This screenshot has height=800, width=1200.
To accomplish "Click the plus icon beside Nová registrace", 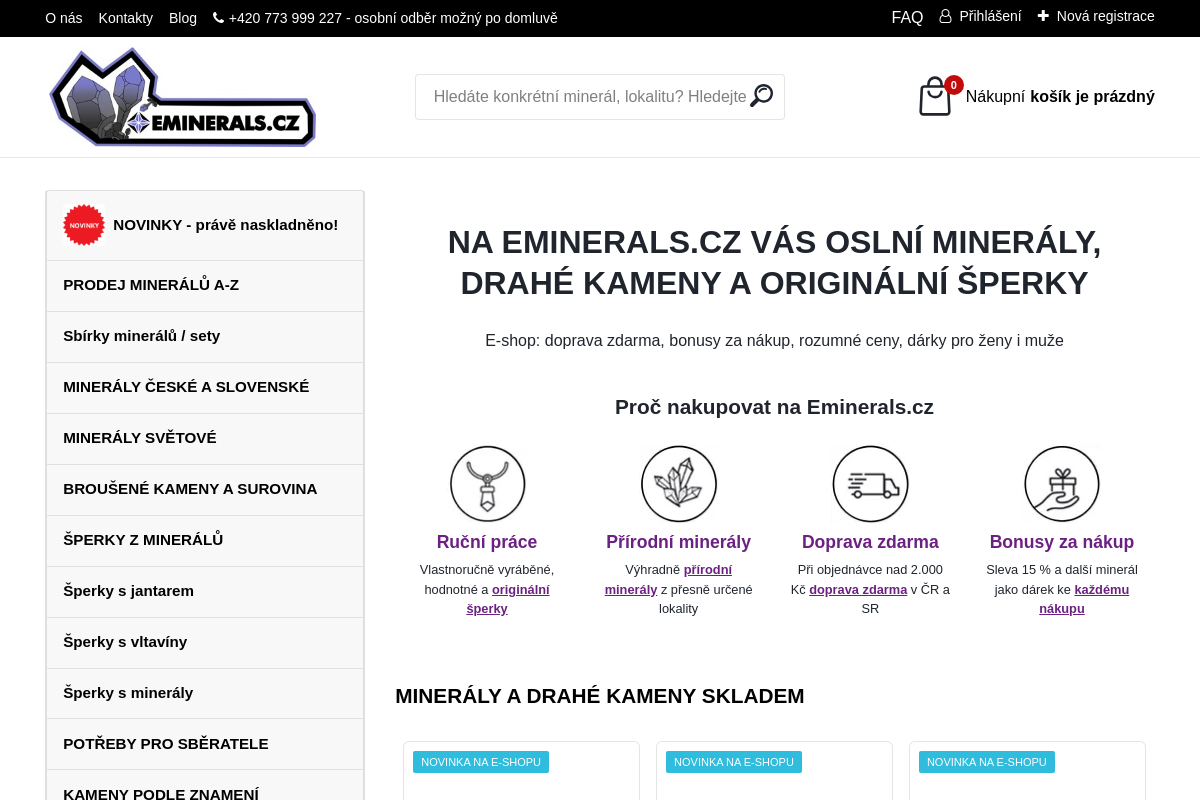I will [1043, 16].
